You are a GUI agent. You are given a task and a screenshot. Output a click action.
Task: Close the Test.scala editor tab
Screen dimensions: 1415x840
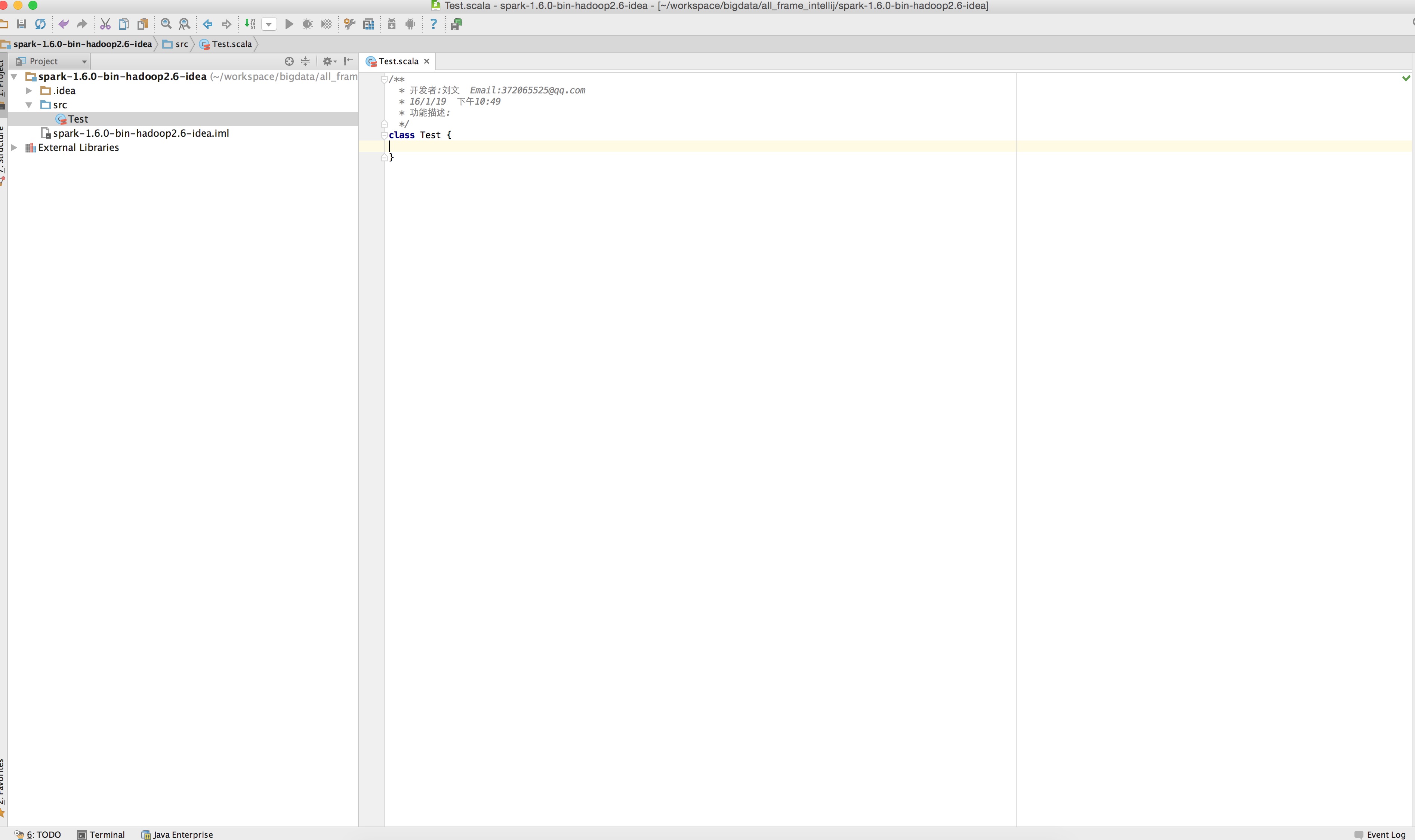click(x=427, y=61)
